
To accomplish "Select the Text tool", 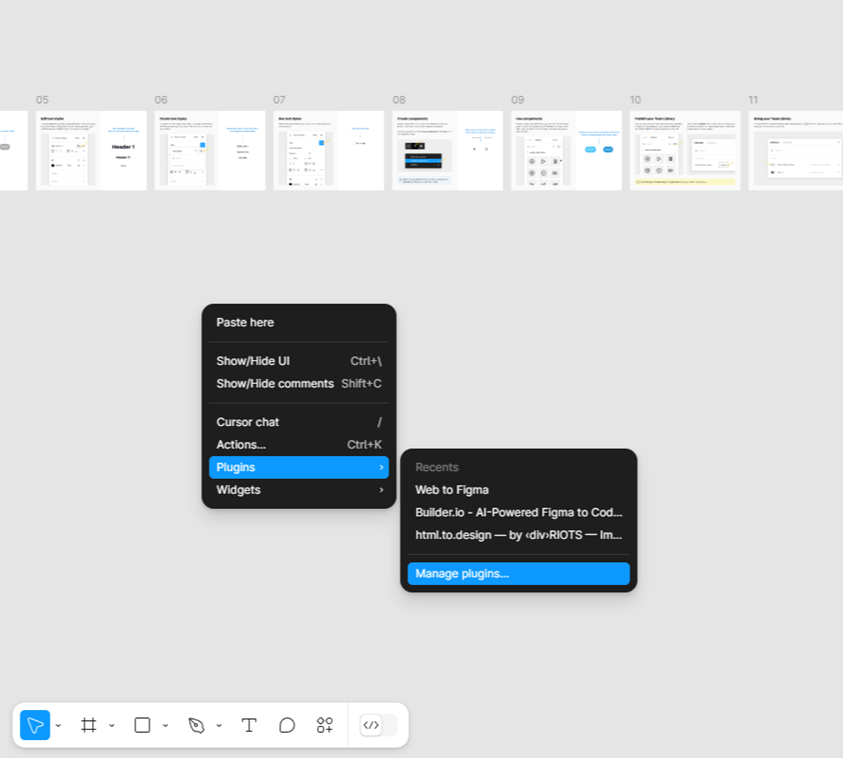I will click(x=249, y=725).
